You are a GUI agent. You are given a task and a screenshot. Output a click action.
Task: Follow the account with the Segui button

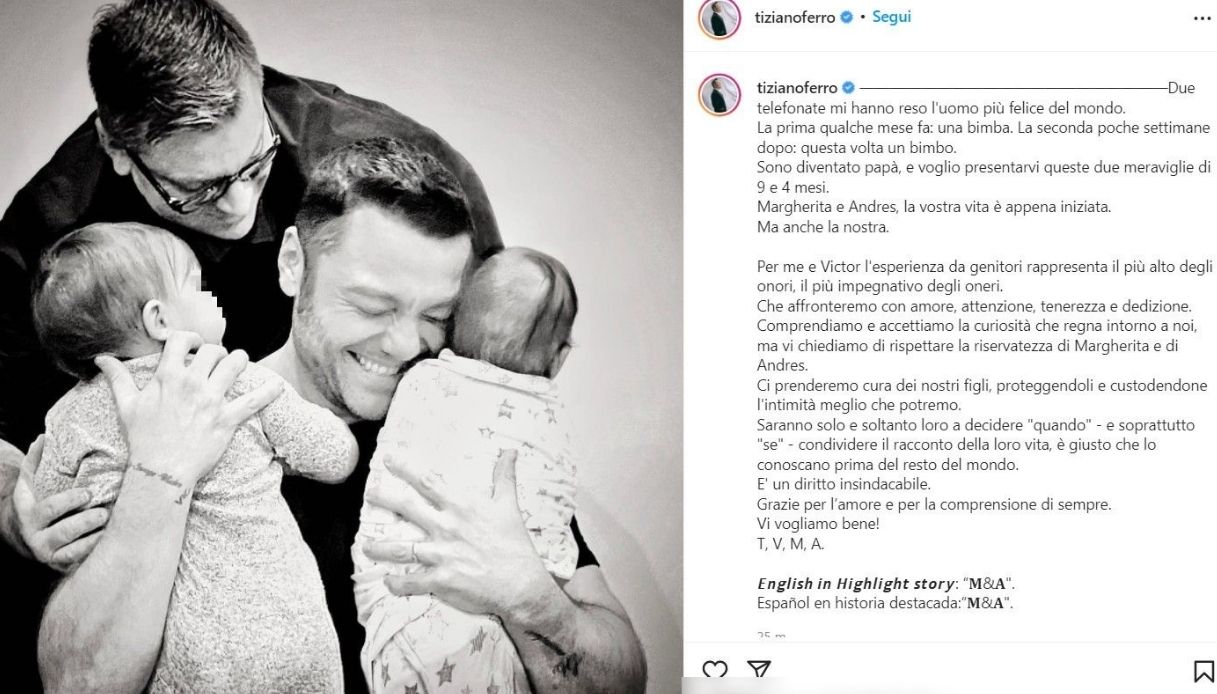click(x=891, y=18)
